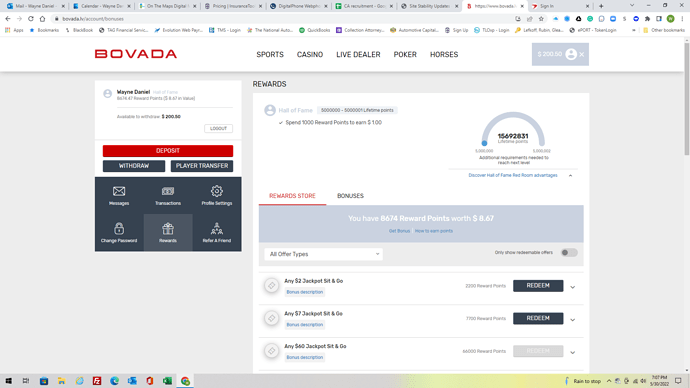Open the Chrome tab search dropdown arrow
Screen dimensions: 690x388
[x=632, y=6]
